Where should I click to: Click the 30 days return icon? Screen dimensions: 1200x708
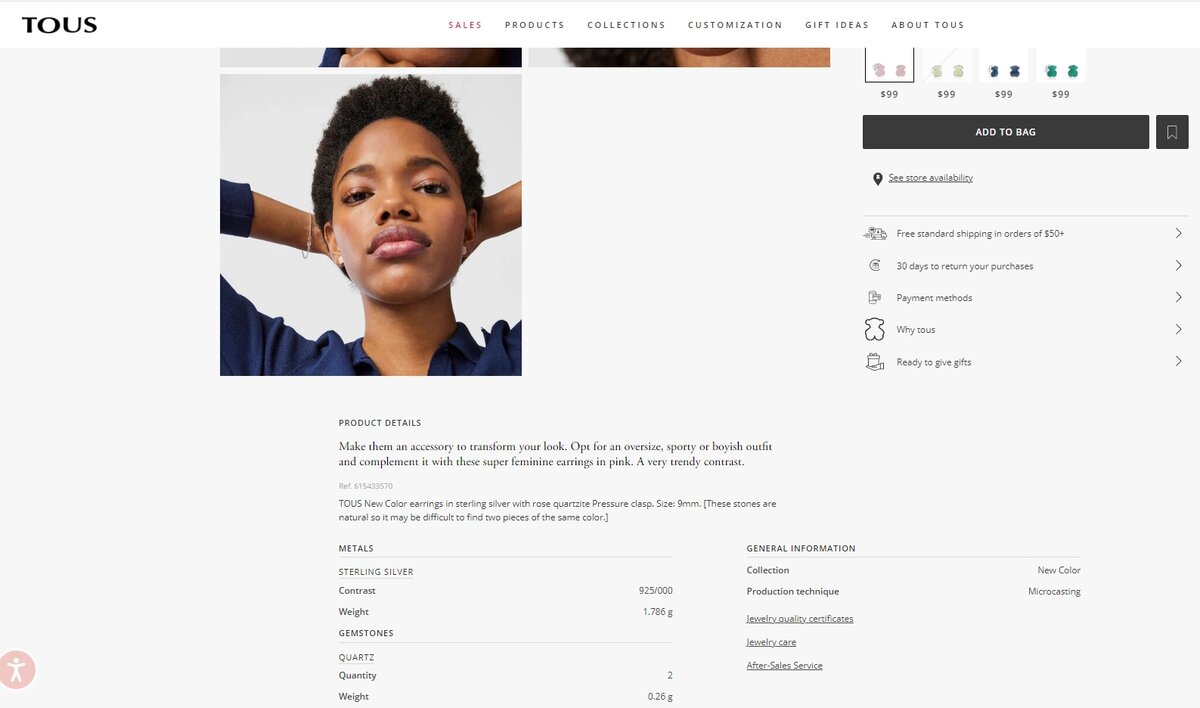[x=875, y=266]
